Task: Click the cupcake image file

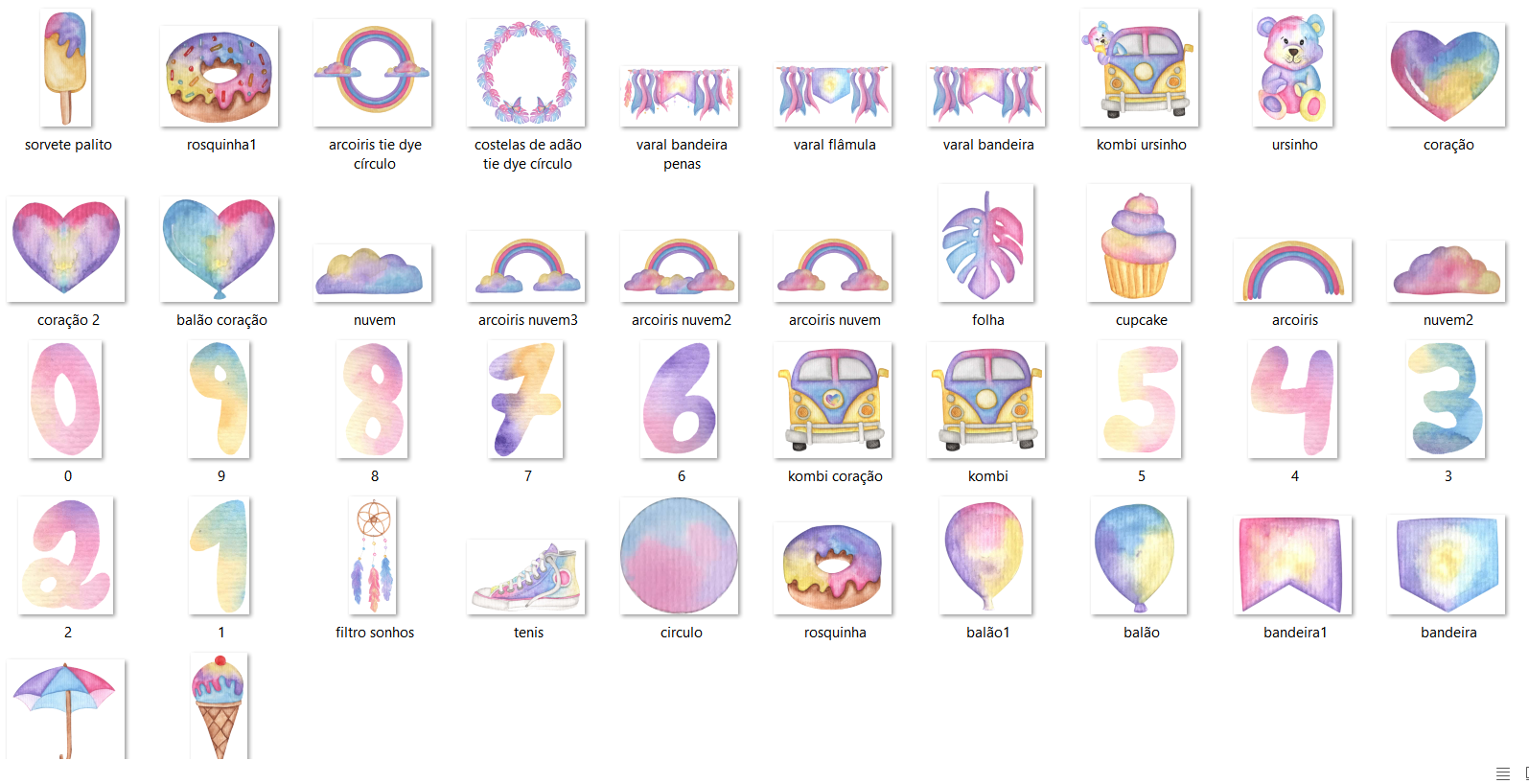Action: coord(1139,244)
